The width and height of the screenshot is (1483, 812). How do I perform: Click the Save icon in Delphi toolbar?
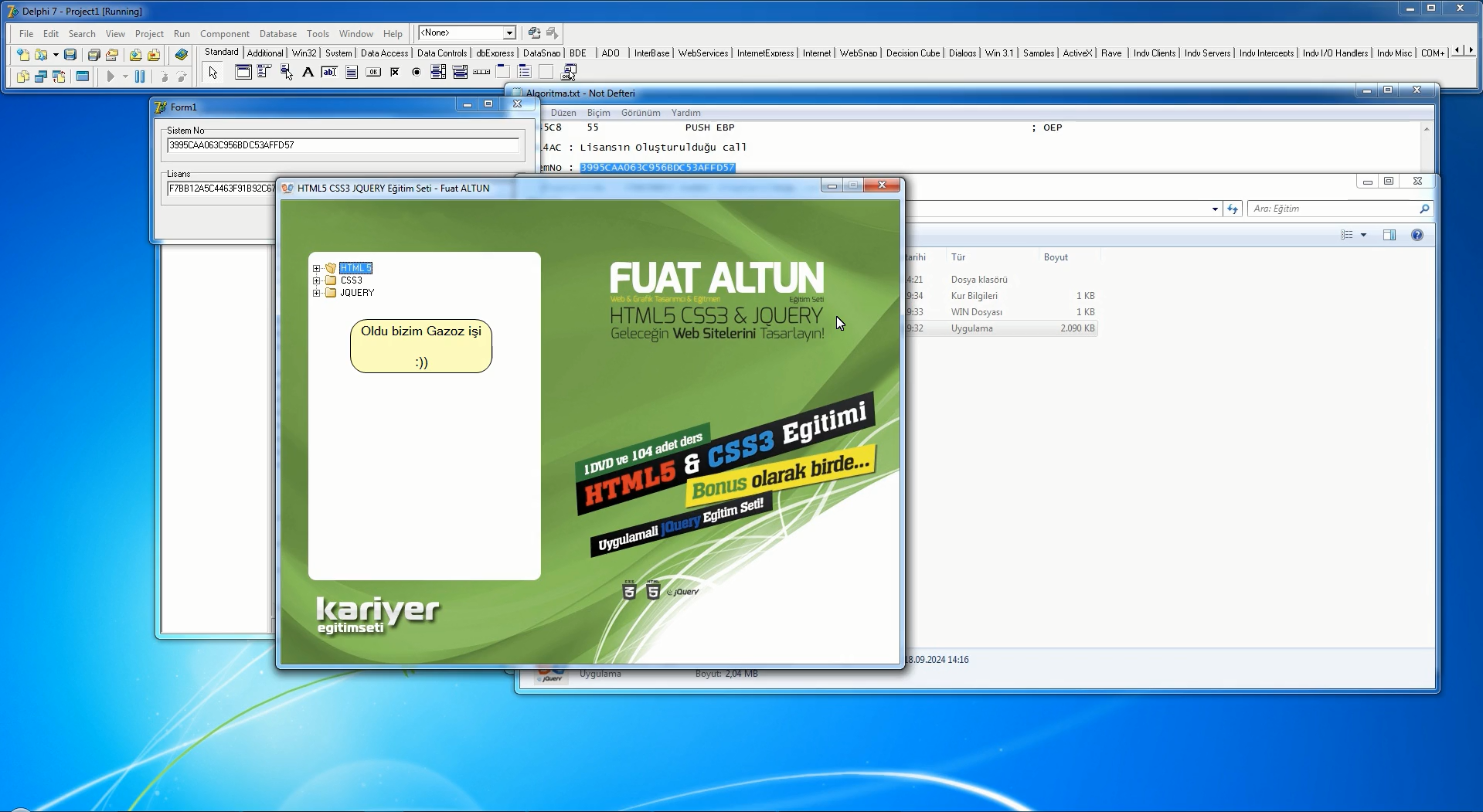(70, 55)
